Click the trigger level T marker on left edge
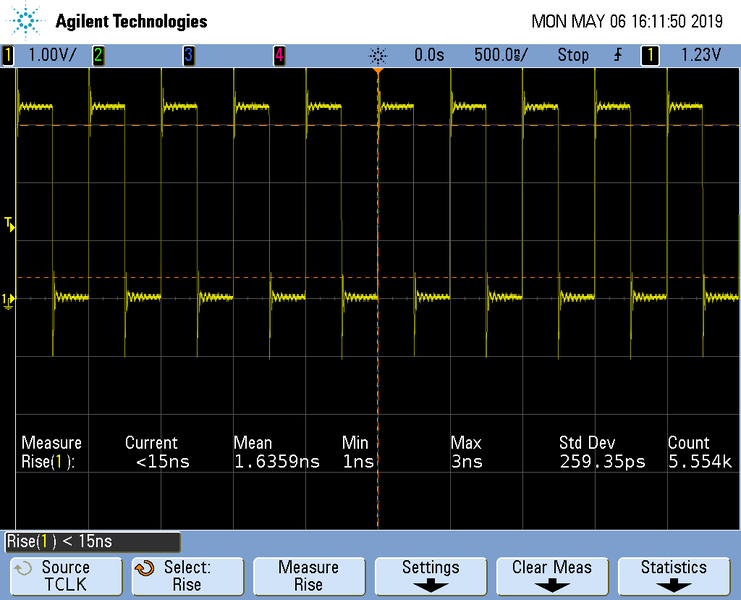This screenshot has height=600, width=741. tap(10, 226)
